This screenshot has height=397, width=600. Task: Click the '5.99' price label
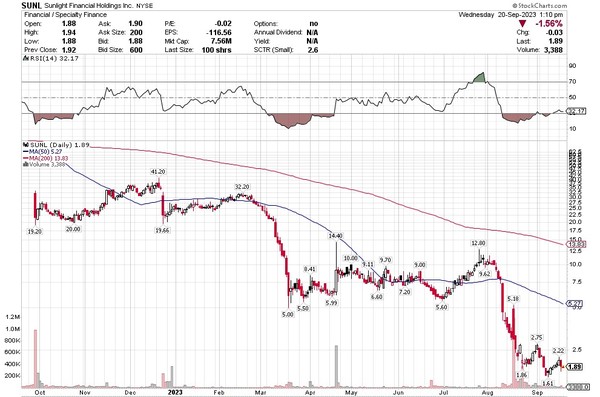[x=331, y=303]
